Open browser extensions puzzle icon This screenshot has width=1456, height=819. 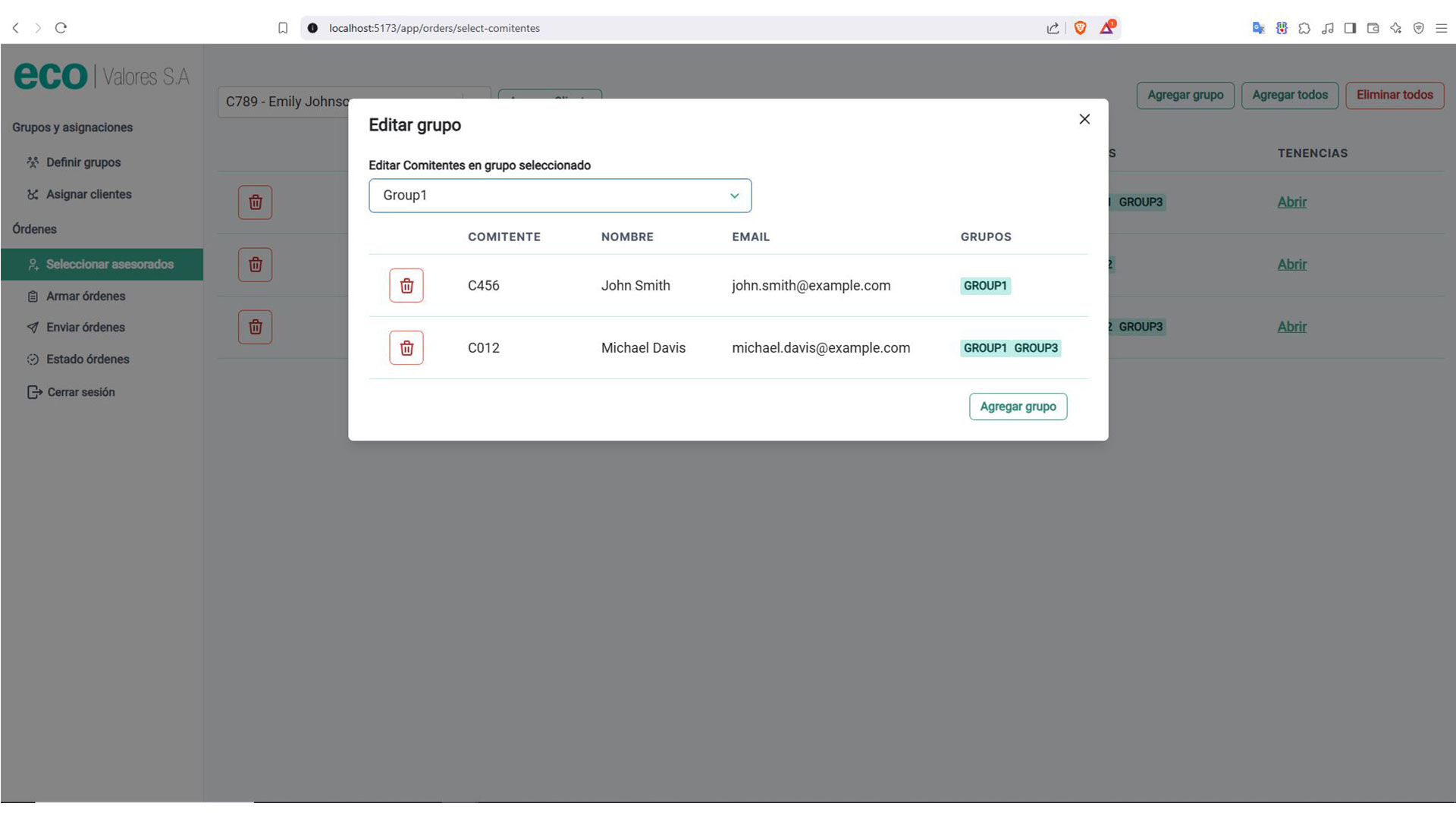1304,28
